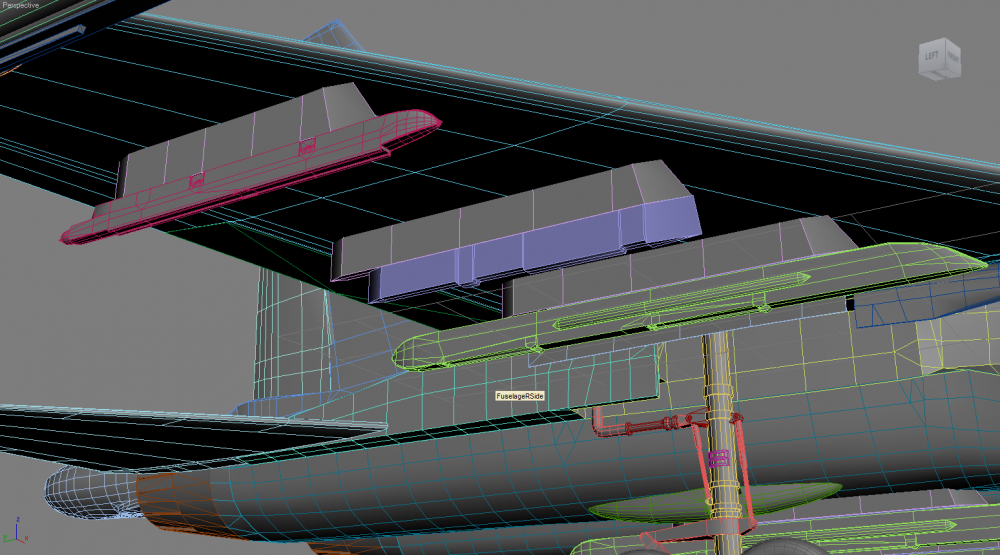Image resolution: width=1000 pixels, height=555 pixels.
Task: Click the small latch on pink pylon's front
Action: 307,147
